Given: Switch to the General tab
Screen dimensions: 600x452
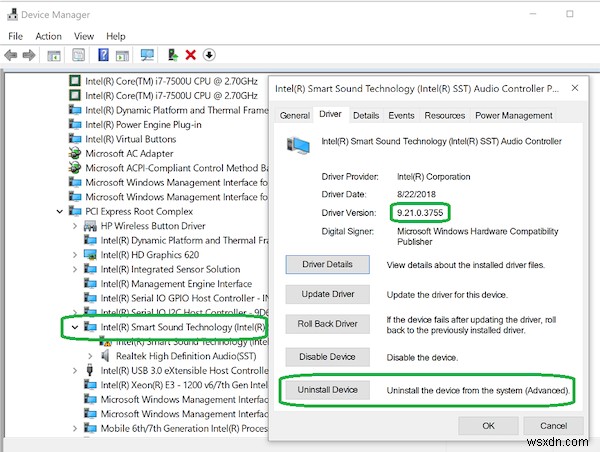Looking at the screenshot, I should (295, 116).
